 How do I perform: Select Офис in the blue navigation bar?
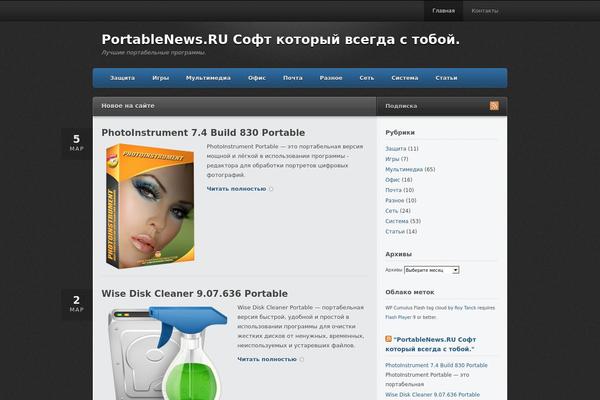257,78
